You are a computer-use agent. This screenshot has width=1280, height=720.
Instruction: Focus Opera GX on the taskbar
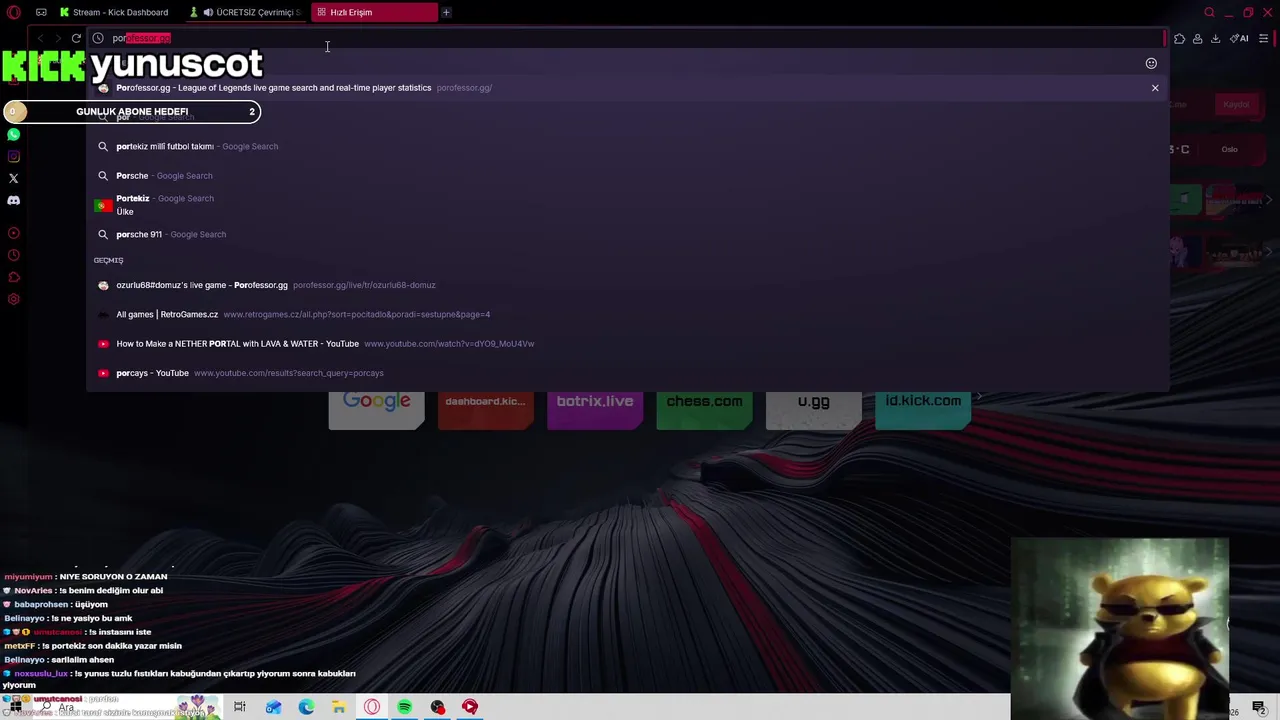372,707
